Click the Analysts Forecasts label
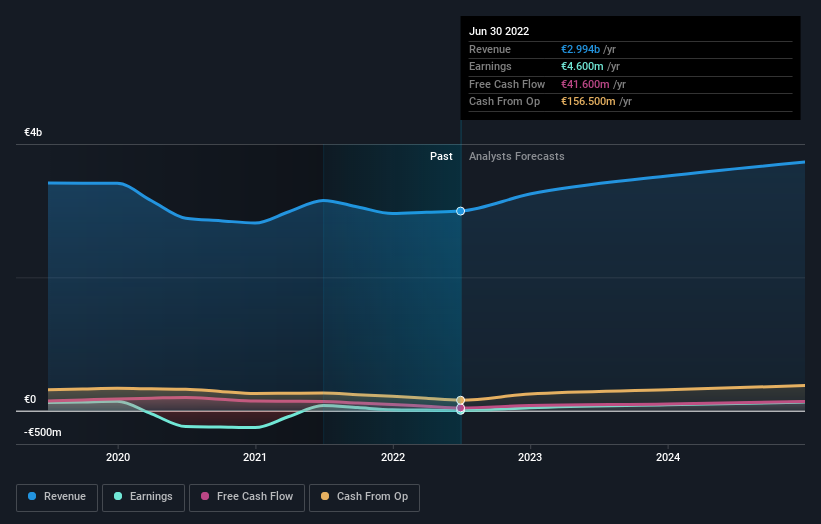The height and width of the screenshot is (524, 821). [x=517, y=156]
